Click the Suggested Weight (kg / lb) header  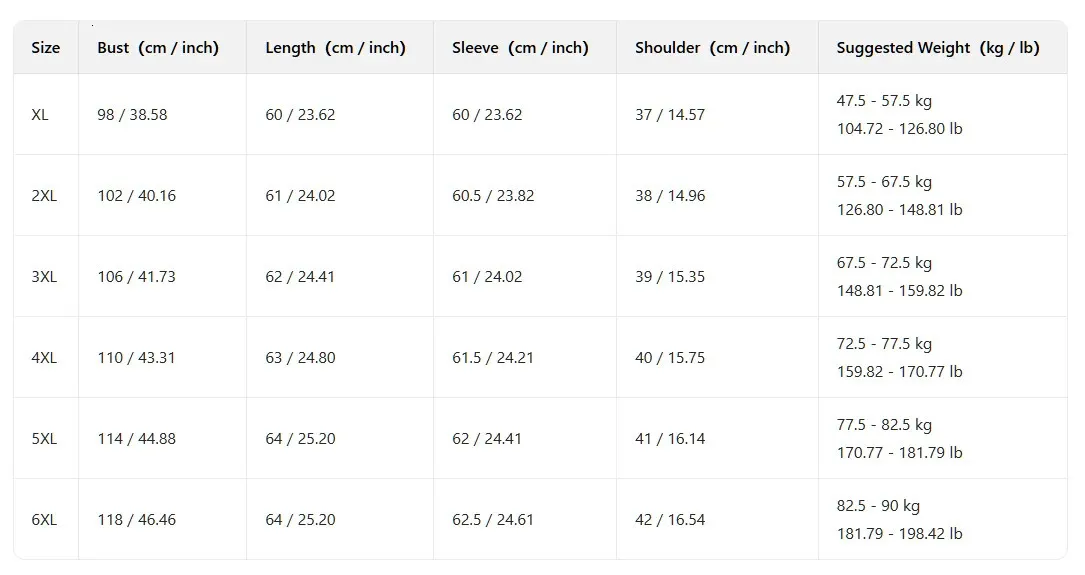click(x=938, y=48)
